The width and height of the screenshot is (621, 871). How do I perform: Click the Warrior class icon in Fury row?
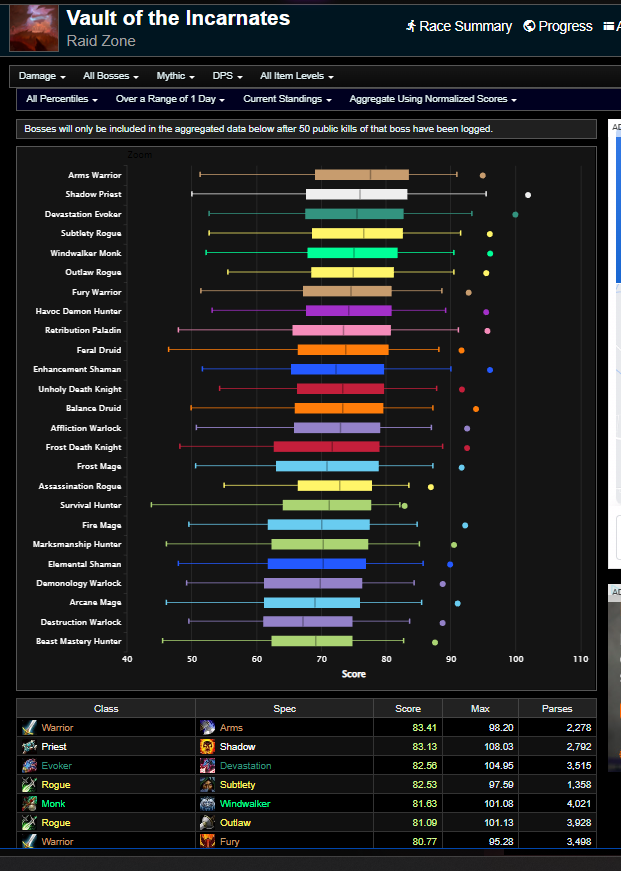coord(29,840)
